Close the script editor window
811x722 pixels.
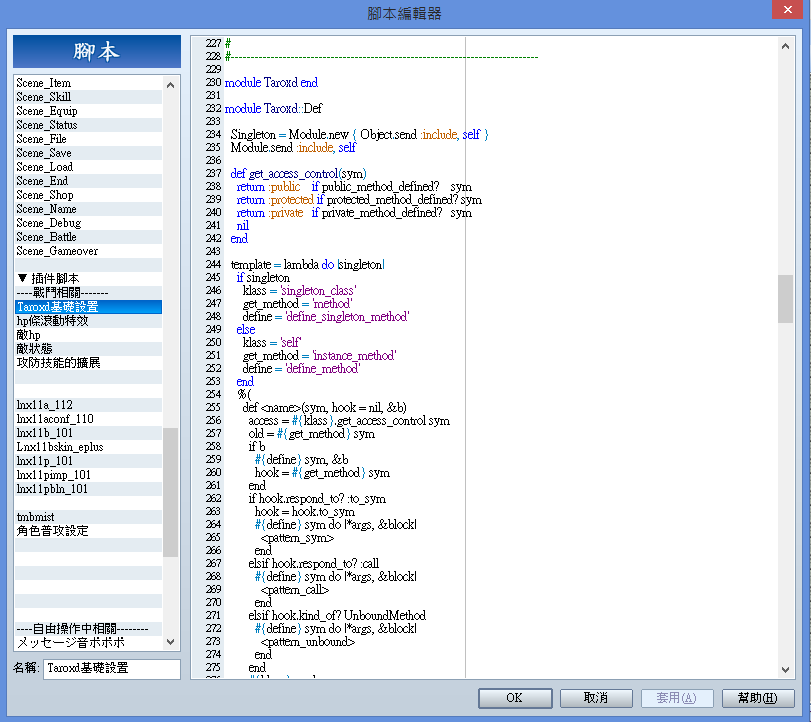pyautogui.click(x=787, y=9)
